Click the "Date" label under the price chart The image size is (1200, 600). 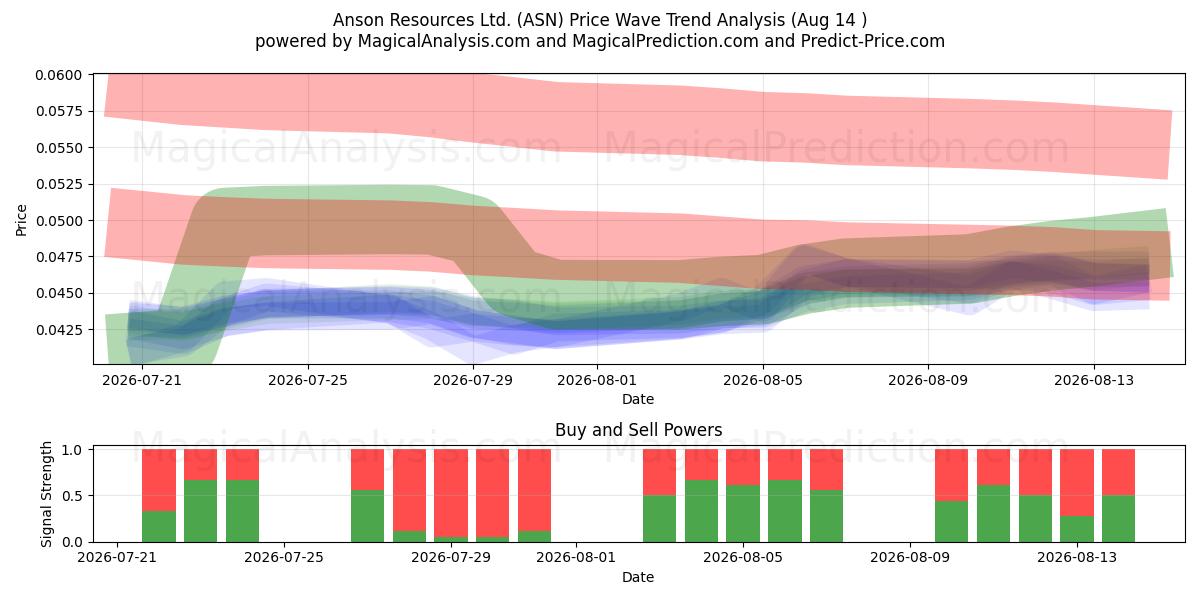point(638,399)
